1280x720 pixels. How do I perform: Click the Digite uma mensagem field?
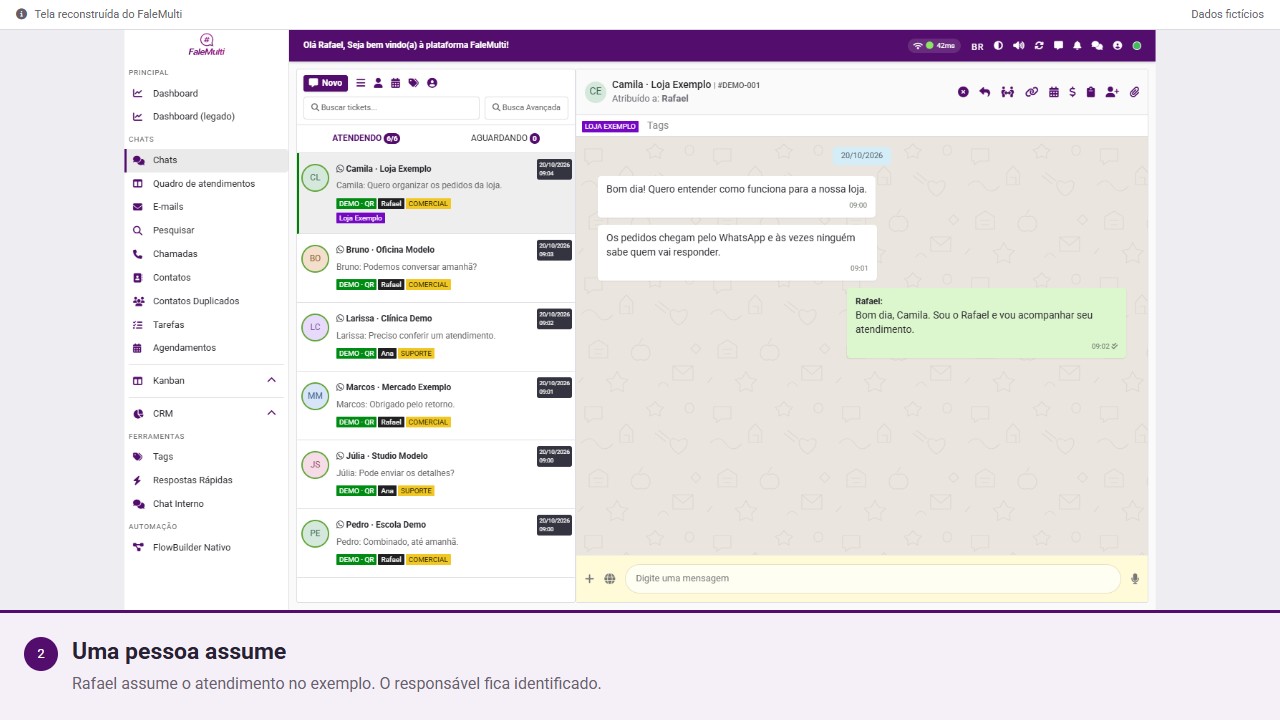point(872,578)
